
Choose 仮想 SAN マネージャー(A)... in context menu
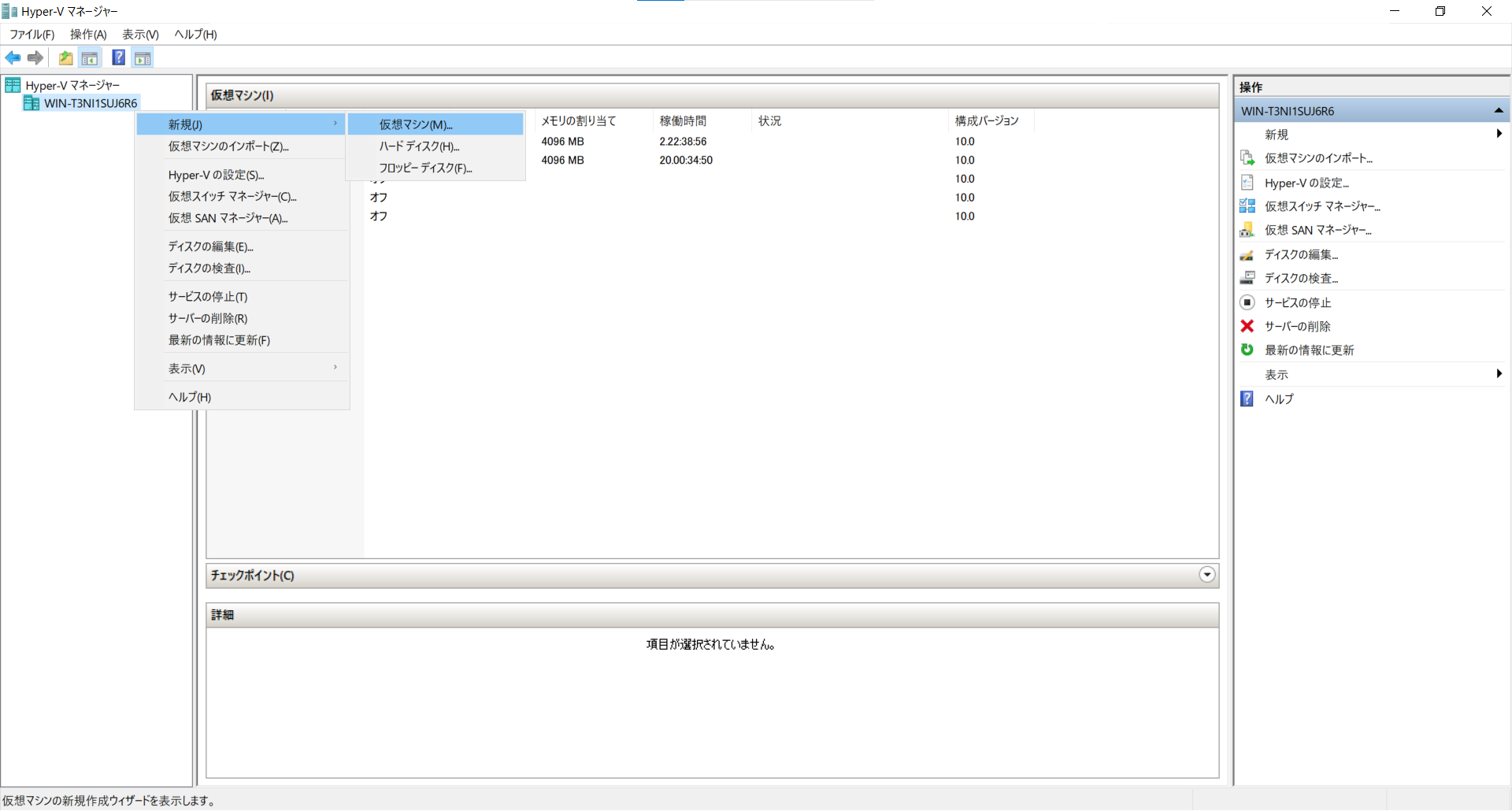click(x=242, y=218)
